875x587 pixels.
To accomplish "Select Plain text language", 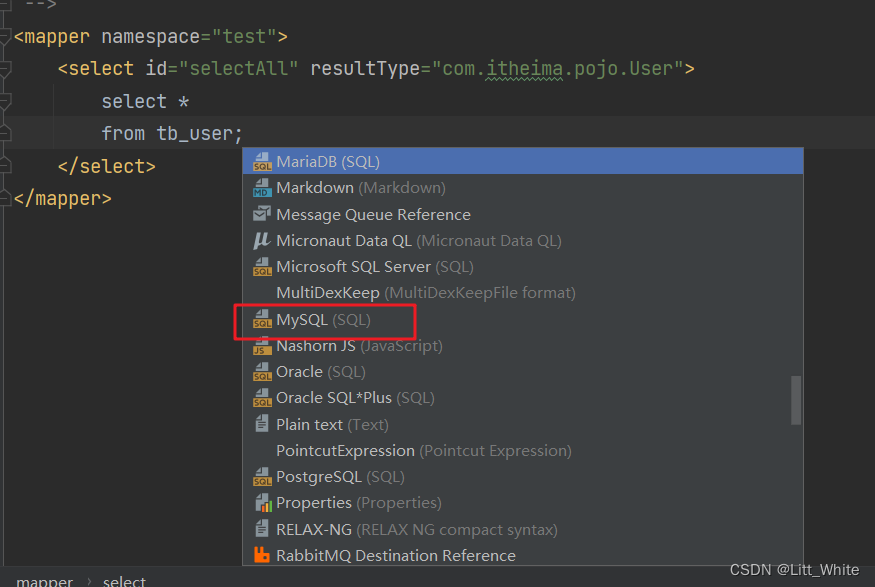I will coord(523,425).
